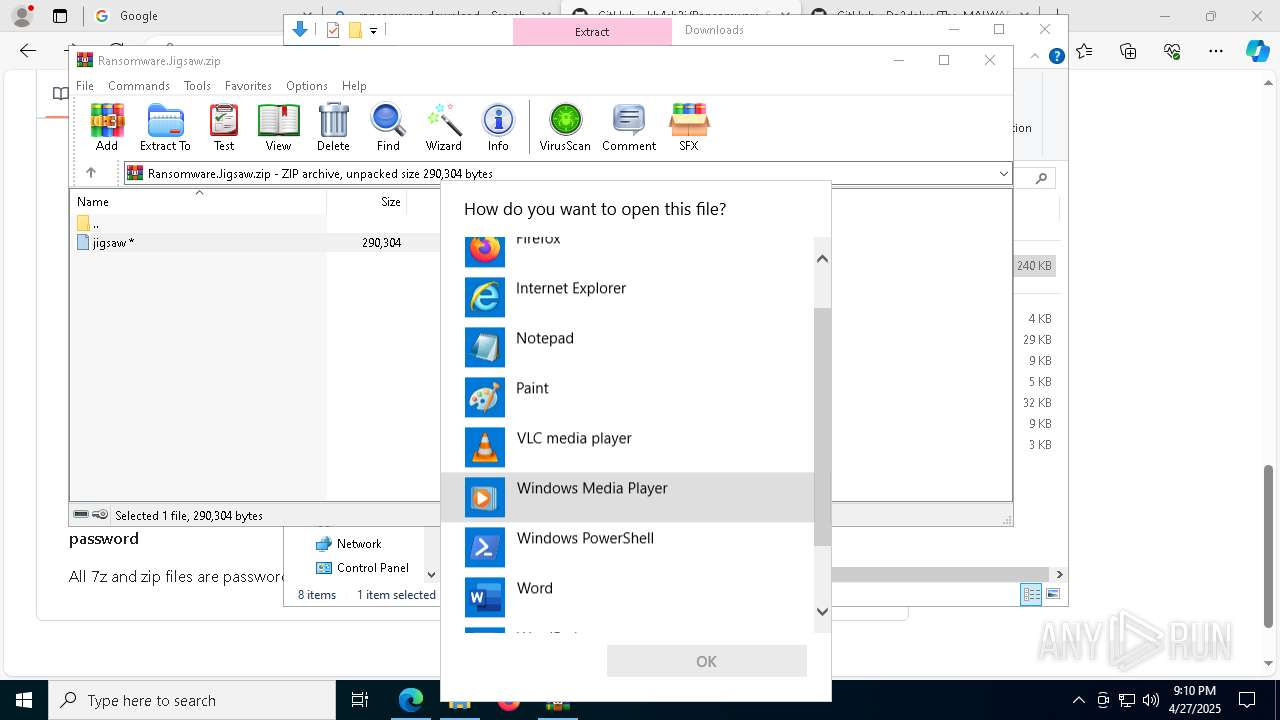This screenshot has width=1280, height=720.
Task: Select the jigsaw file row
Action: tap(255, 243)
